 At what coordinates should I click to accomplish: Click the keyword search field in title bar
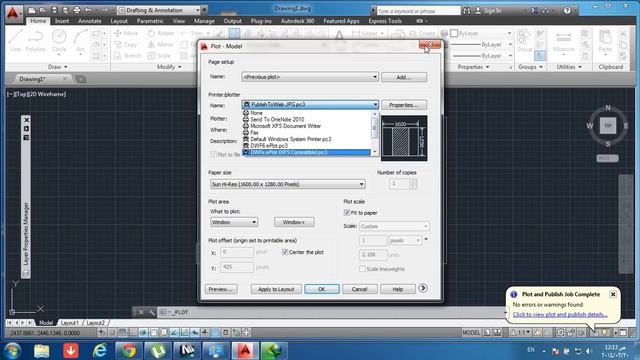pyautogui.click(x=418, y=11)
